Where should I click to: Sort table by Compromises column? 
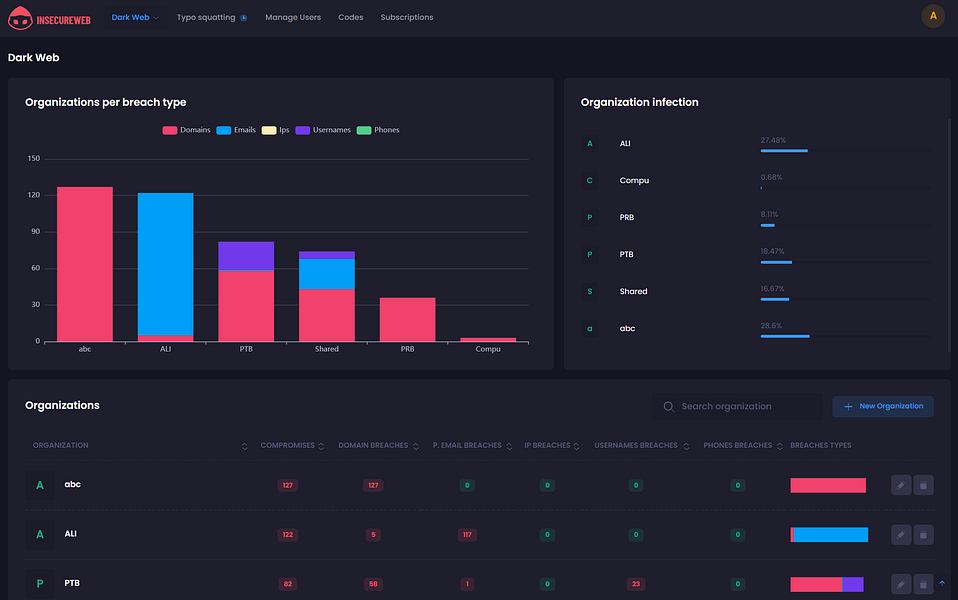click(287, 445)
